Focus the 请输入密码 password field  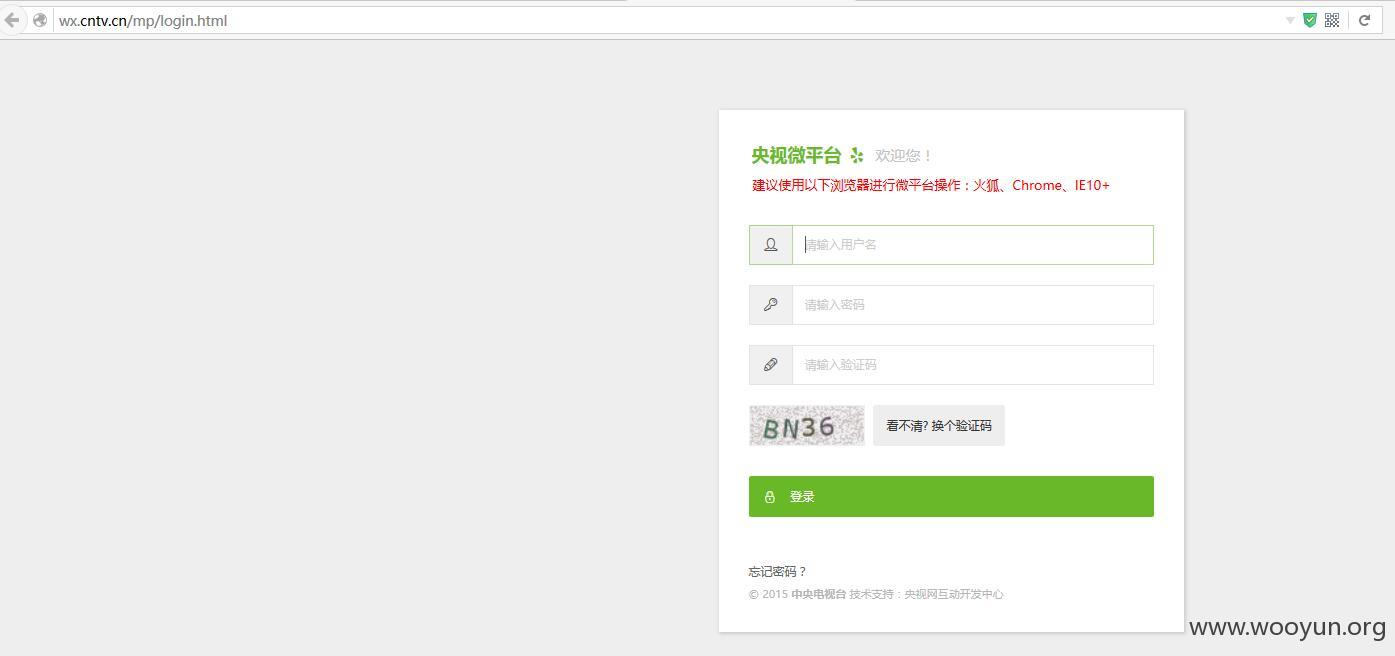[x=973, y=305]
